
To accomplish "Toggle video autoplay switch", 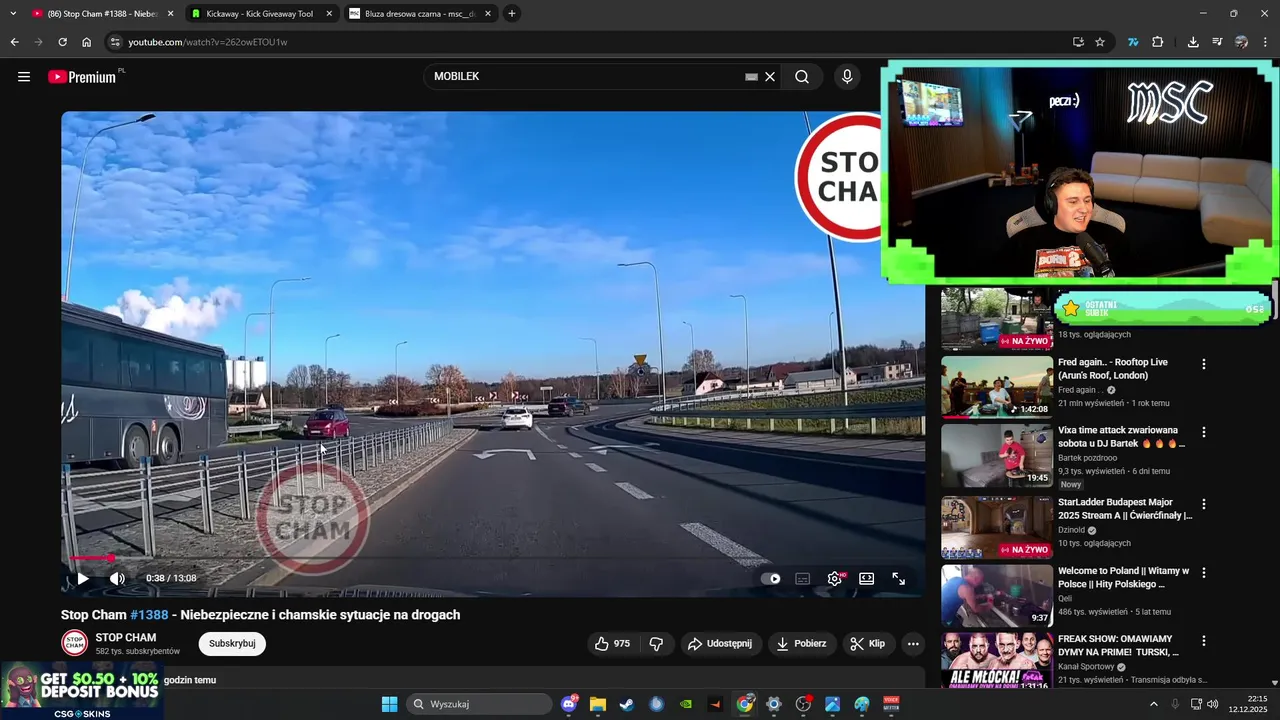I will click(771, 578).
